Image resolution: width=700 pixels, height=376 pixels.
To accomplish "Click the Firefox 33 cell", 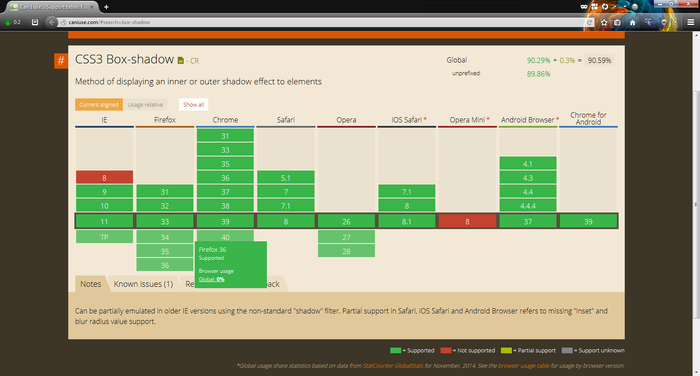I will (165, 221).
